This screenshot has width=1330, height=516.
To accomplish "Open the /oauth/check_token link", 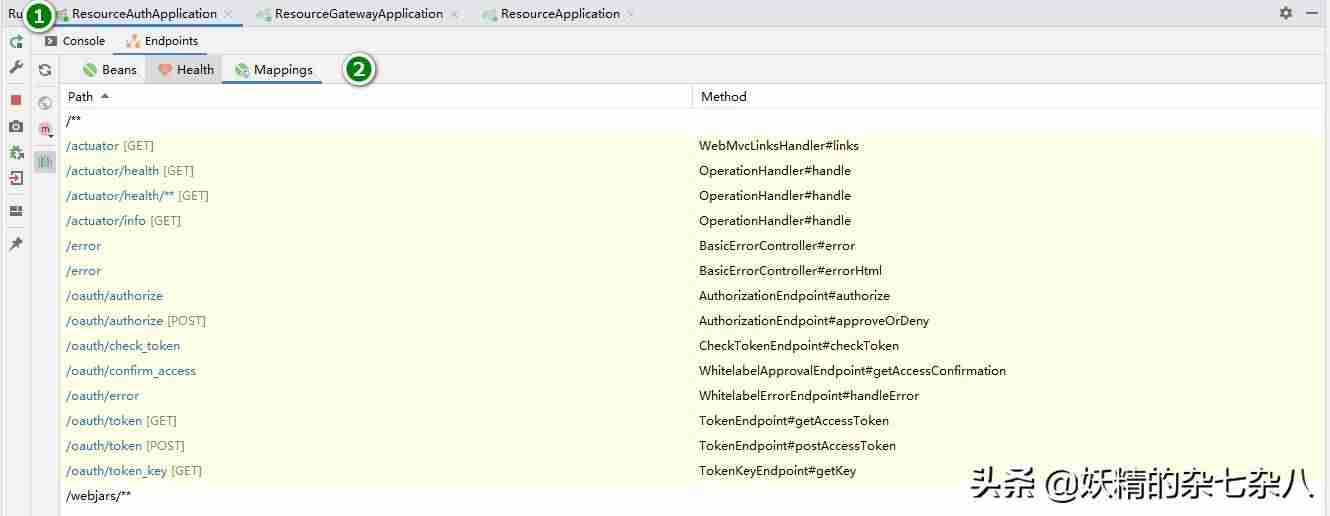I will [123, 346].
